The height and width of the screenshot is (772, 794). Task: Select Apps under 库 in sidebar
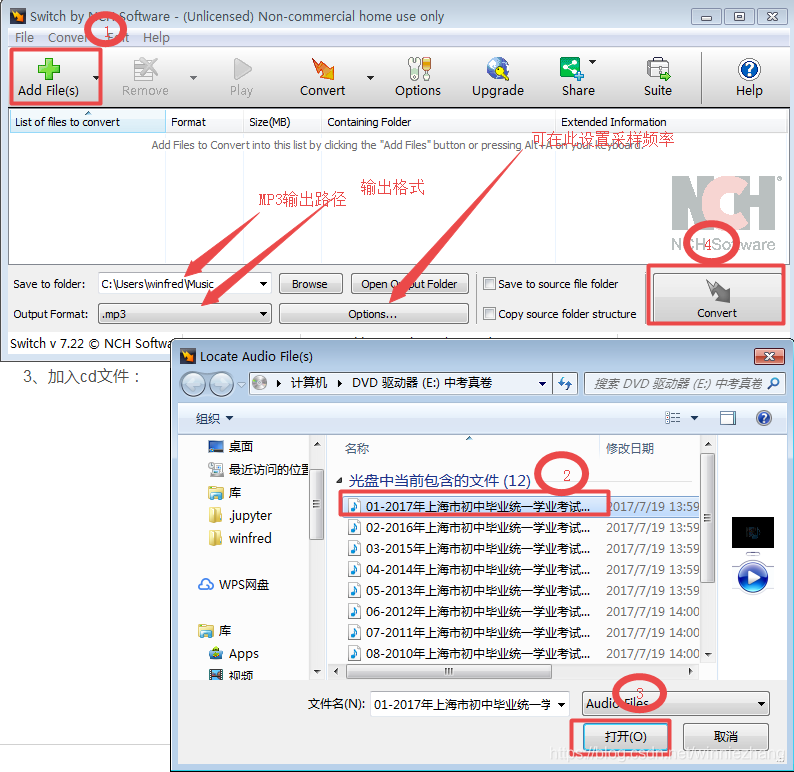(x=233, y=654)
